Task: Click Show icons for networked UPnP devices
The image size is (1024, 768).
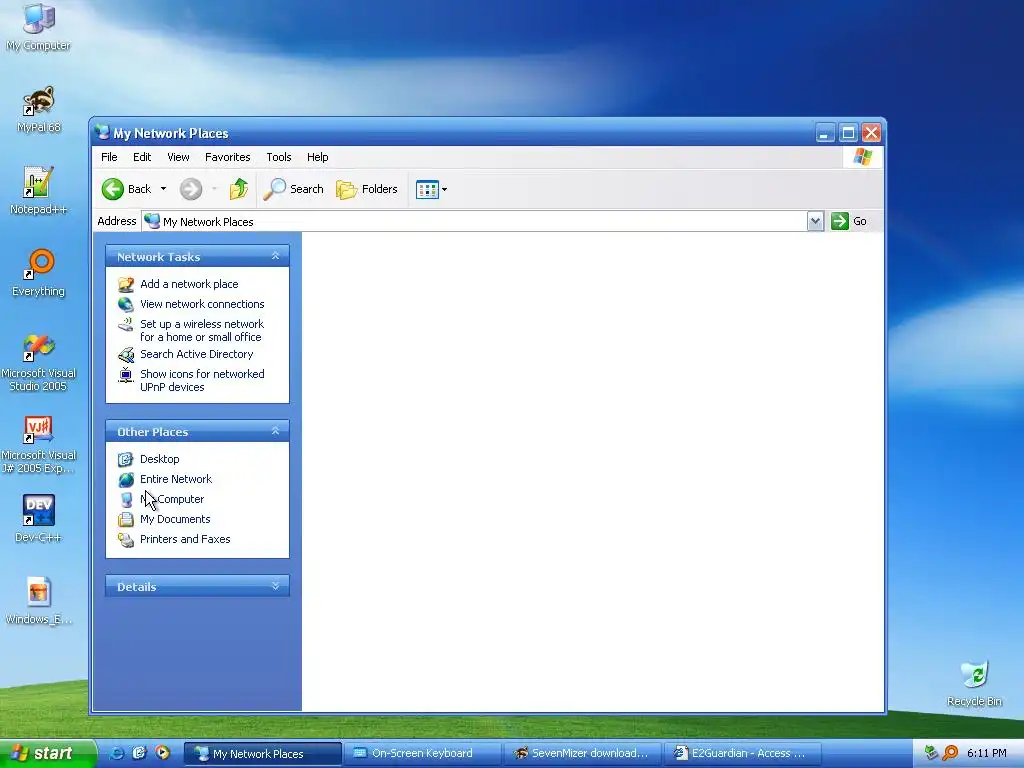Action: coord(202,381)
